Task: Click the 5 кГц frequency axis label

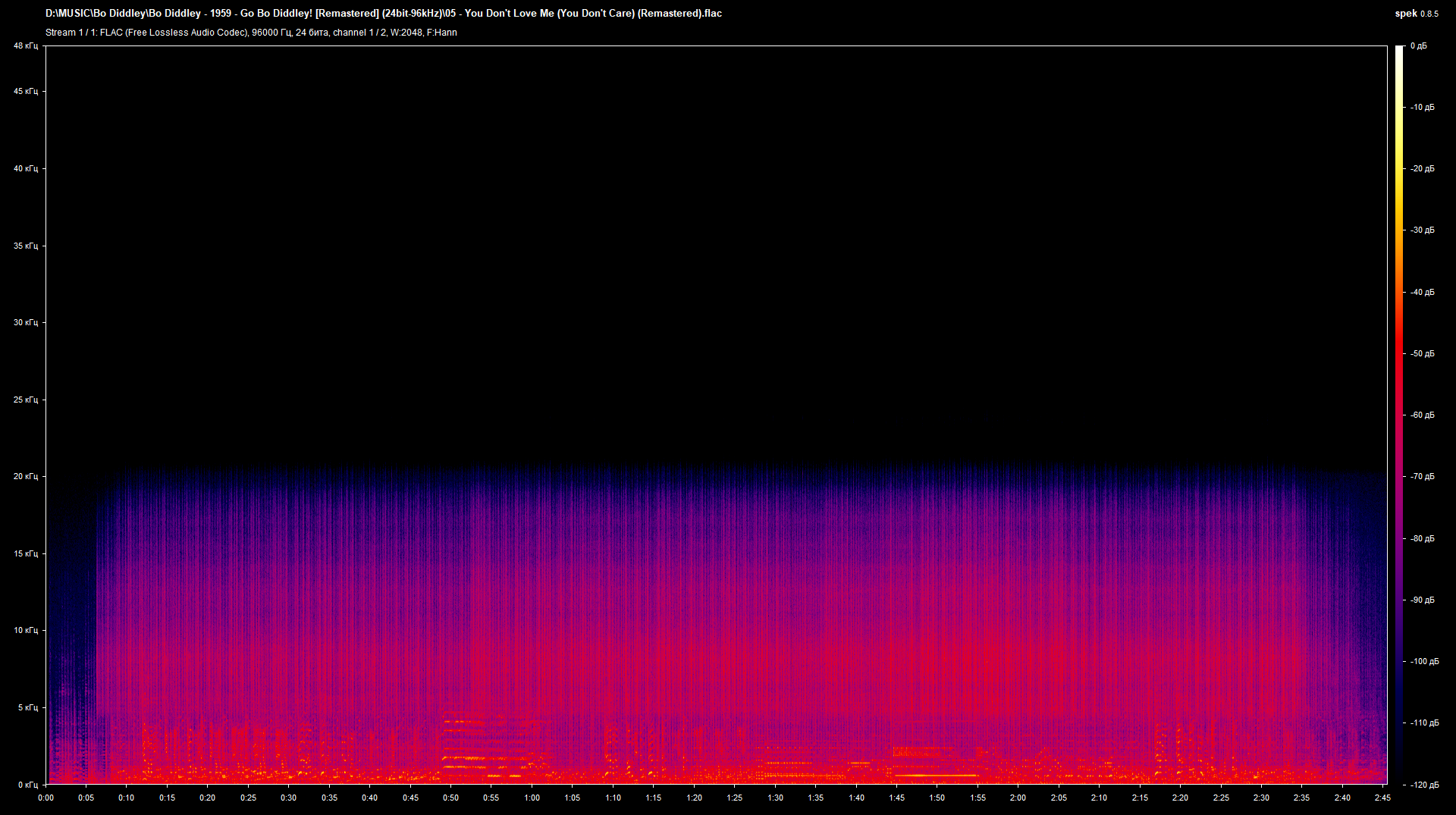Action: click(27, 708)
